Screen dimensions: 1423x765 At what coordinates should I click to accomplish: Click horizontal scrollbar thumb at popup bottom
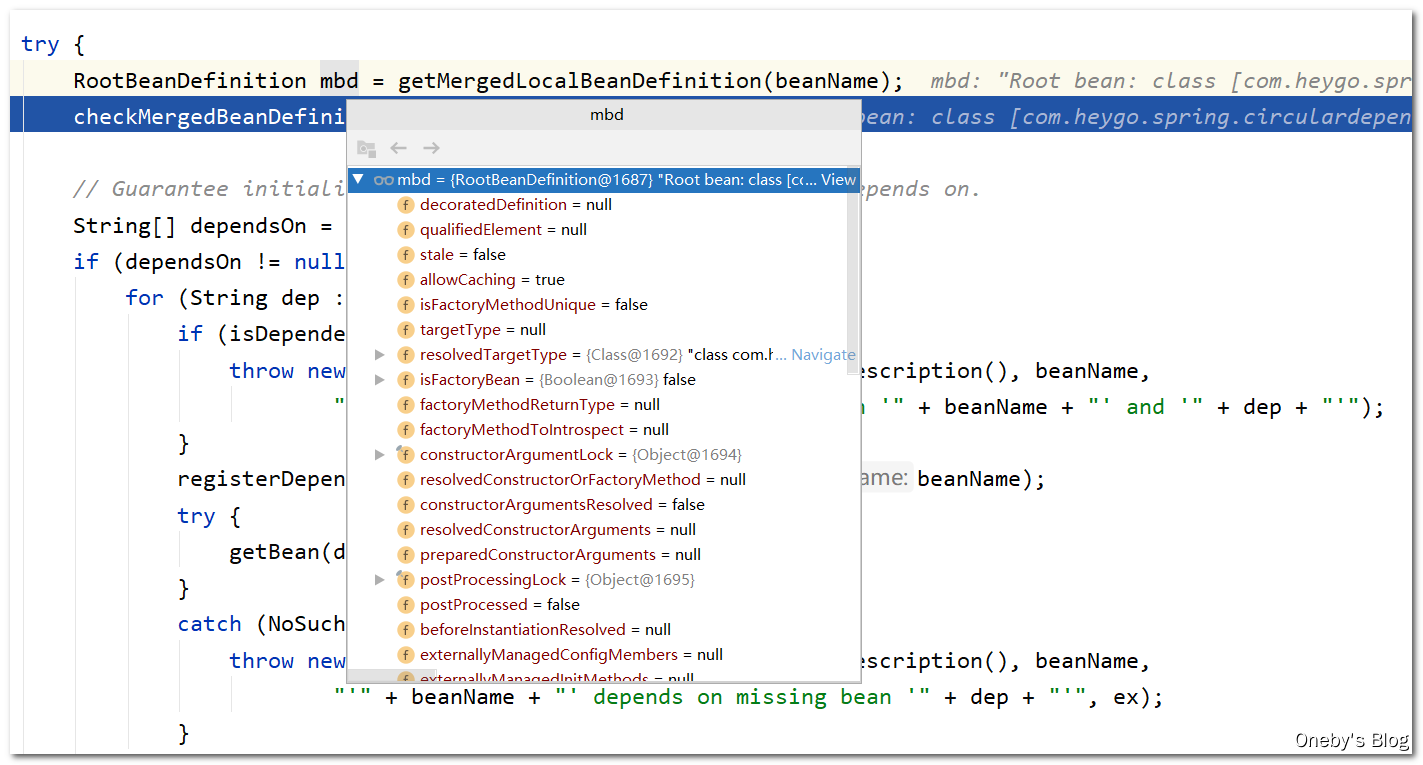click(x=391, y=676)
